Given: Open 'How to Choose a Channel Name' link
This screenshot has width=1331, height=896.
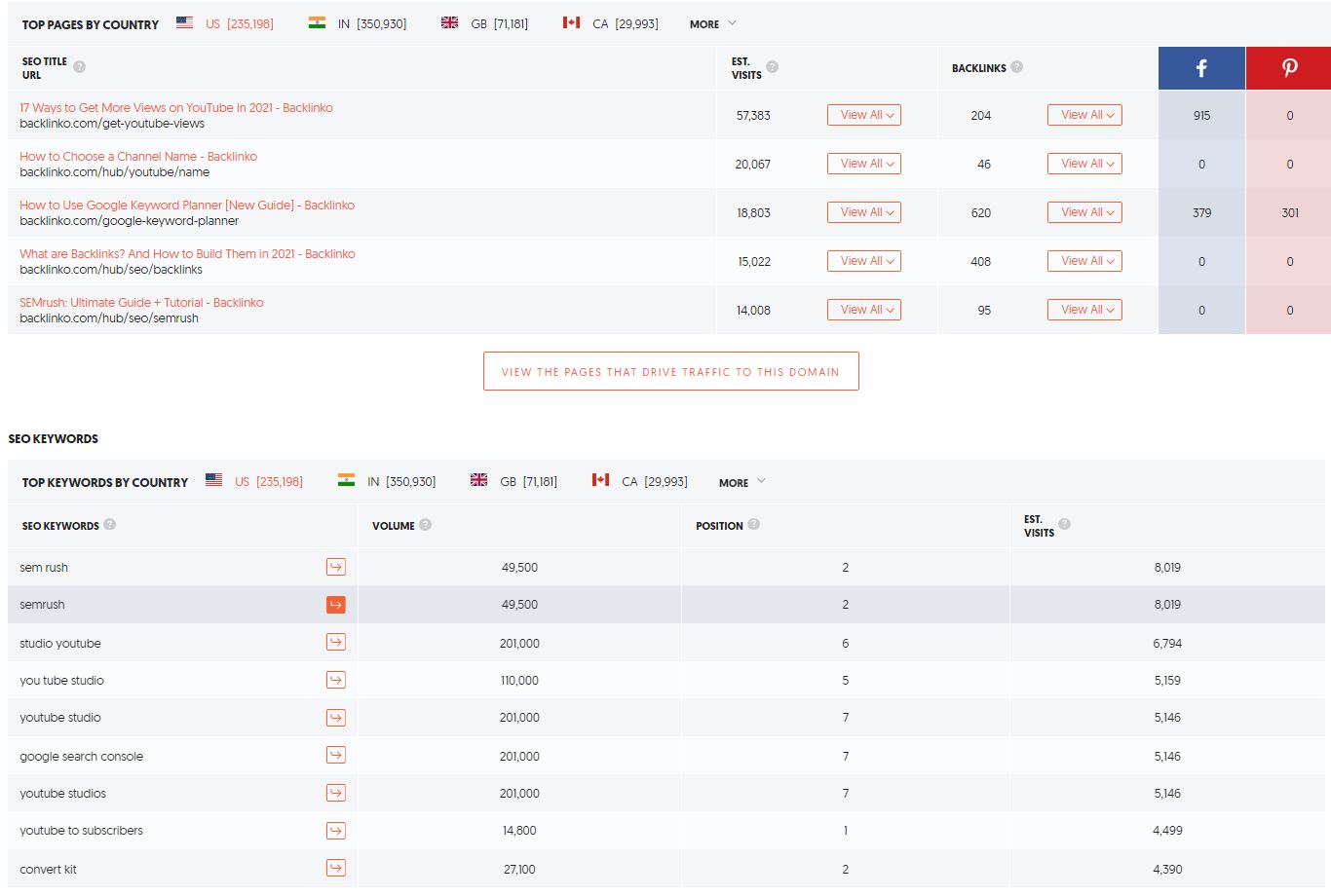Looking at the screenshot, I should pos(138,157).
